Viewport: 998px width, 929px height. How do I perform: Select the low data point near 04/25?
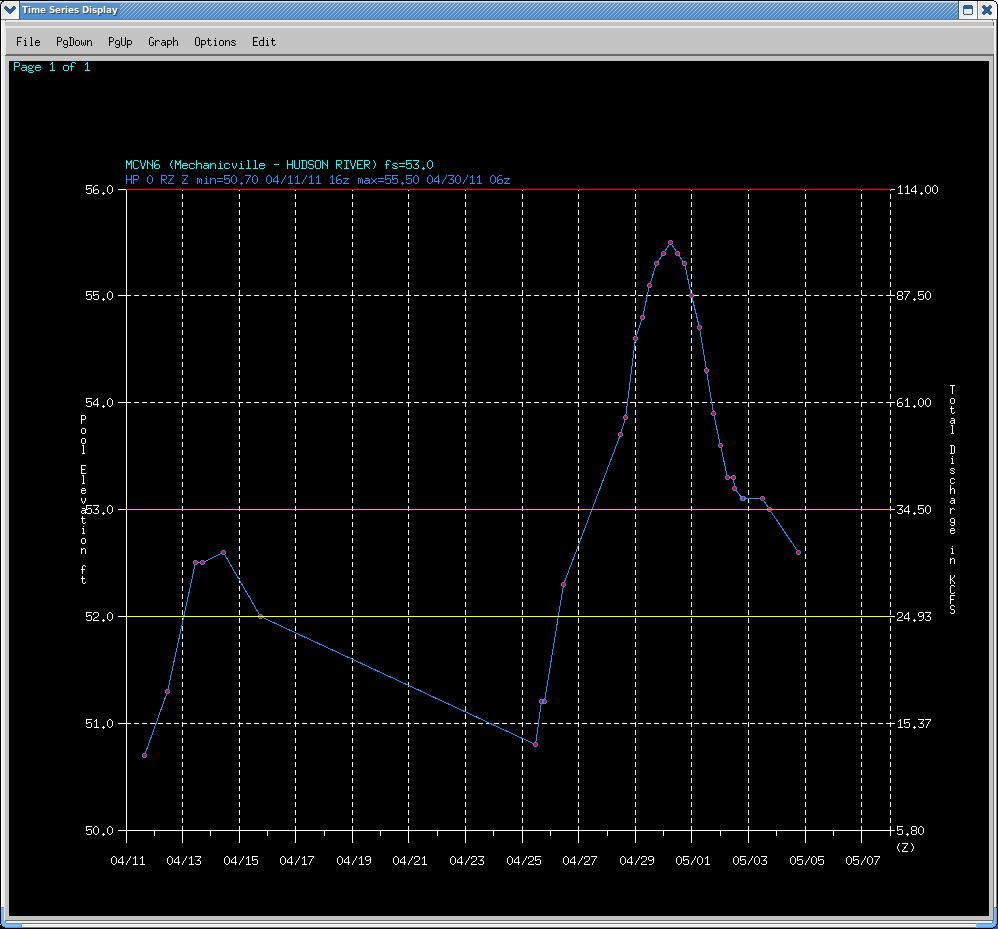[535, 744]
